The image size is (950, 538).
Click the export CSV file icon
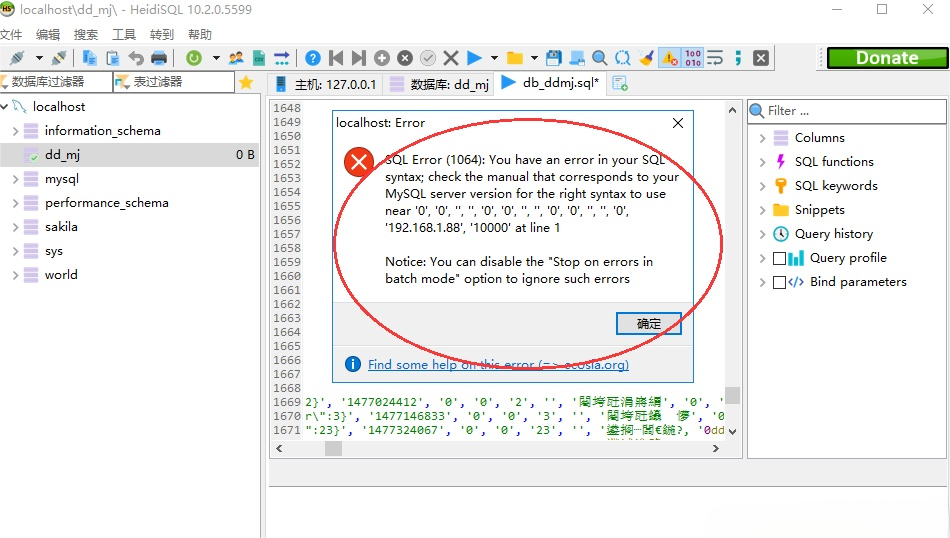point(259,58)
